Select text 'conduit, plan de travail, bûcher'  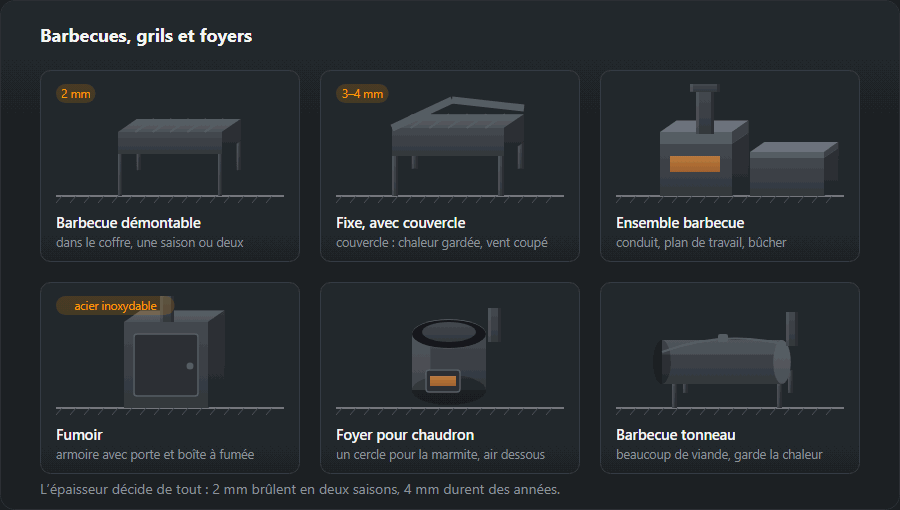(701, 243)
